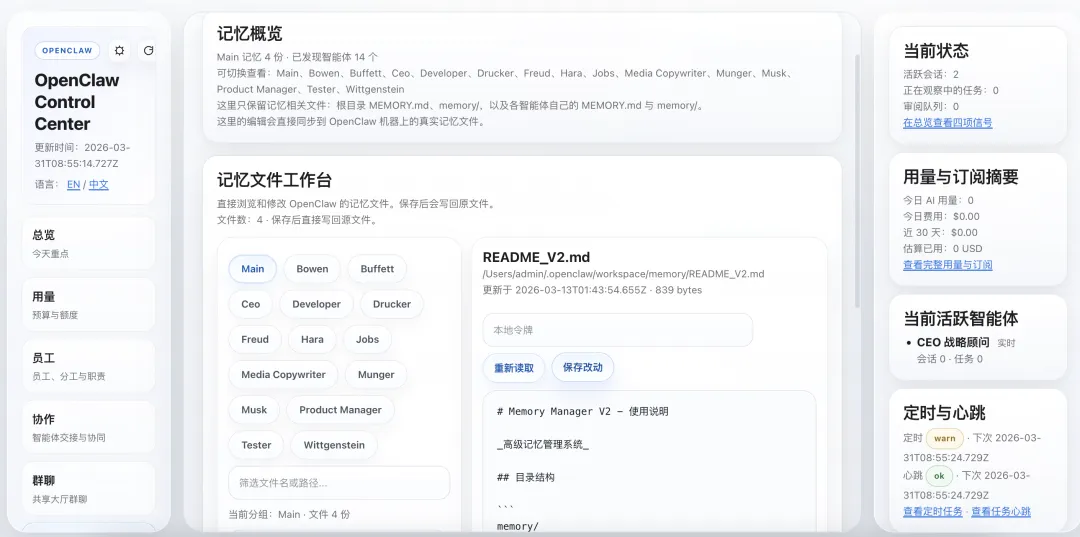The height and width of the screenshot is (537, 1080).
Task: Click the CEO 战略顾问 agent entry
Action: pos(953,342)
